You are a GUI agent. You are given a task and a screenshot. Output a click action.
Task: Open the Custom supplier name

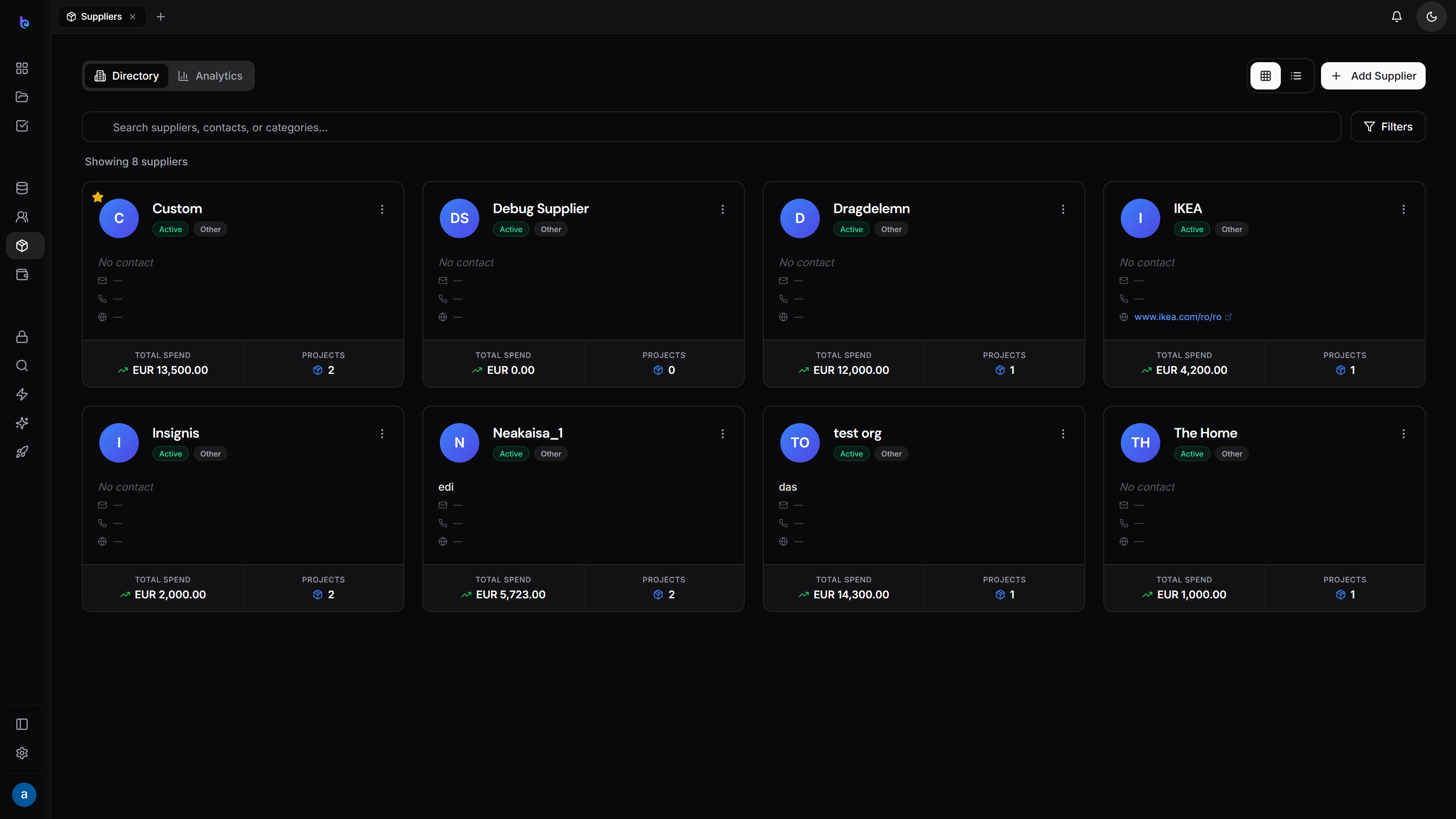[x=177, y=209]
